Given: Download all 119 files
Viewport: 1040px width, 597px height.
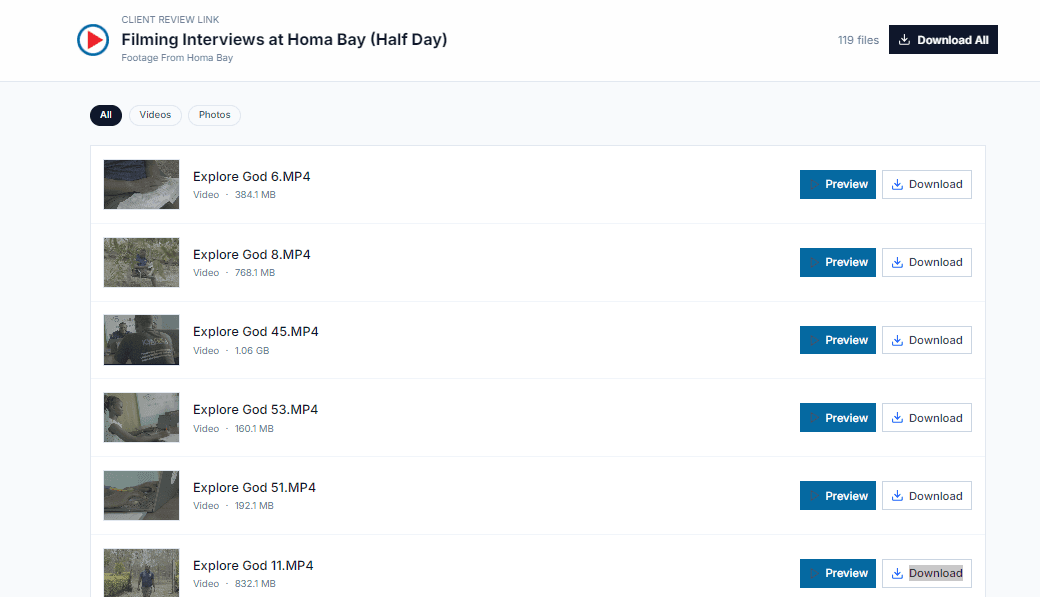Looking at the screenshot, I should pyautogui.click(x=943, y=40).
